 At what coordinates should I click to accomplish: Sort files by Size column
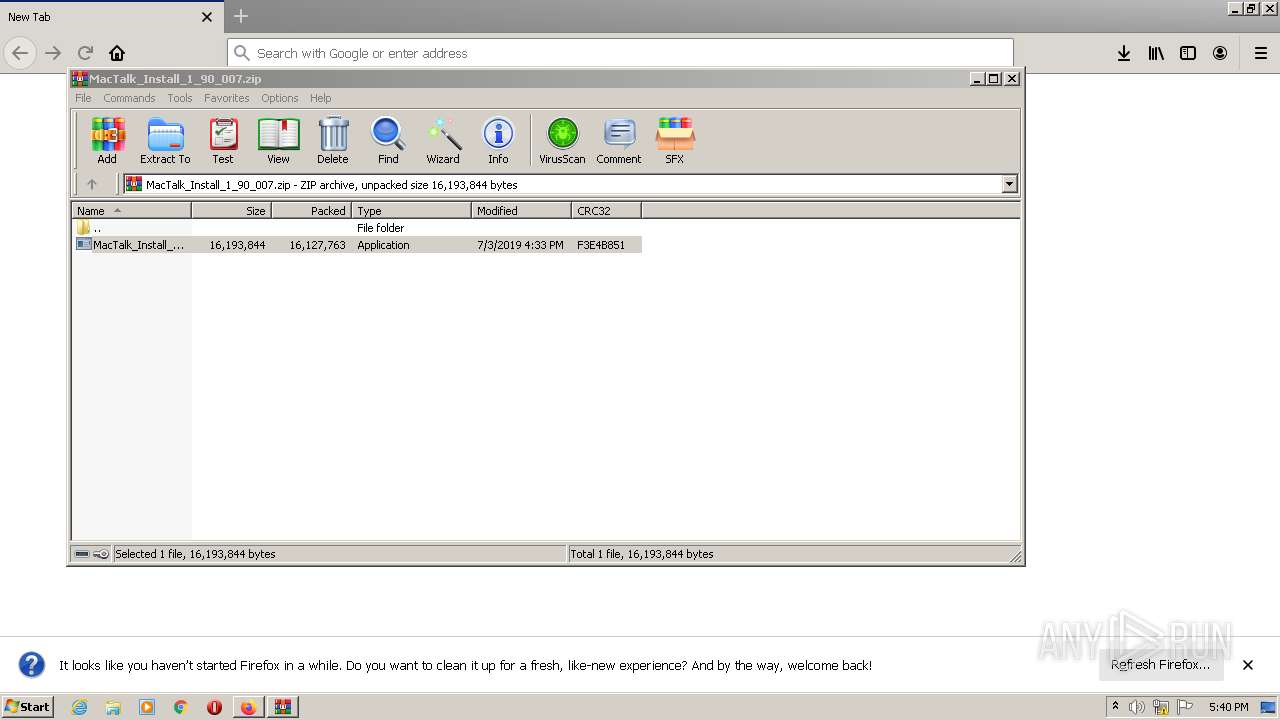click(x=231, y=211)
